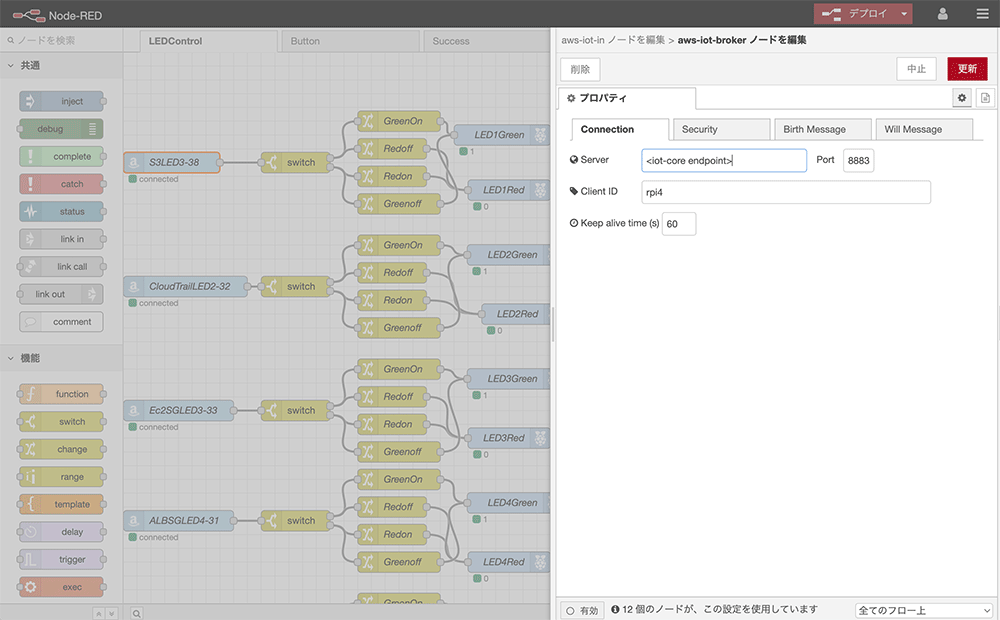Open the deploy options dropdown arrow

click(904, 14)
